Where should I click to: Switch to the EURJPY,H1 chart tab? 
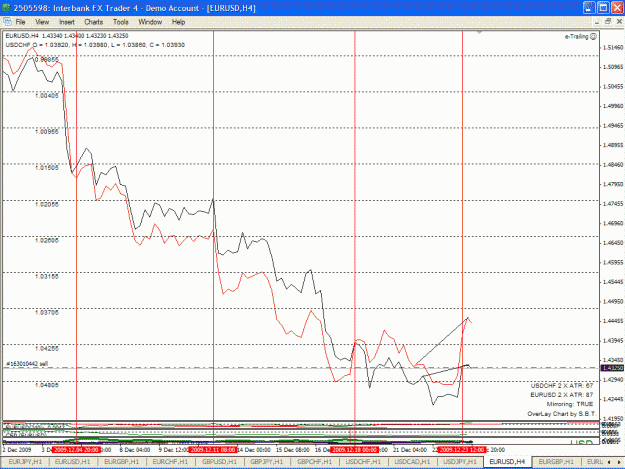point(25,461)
